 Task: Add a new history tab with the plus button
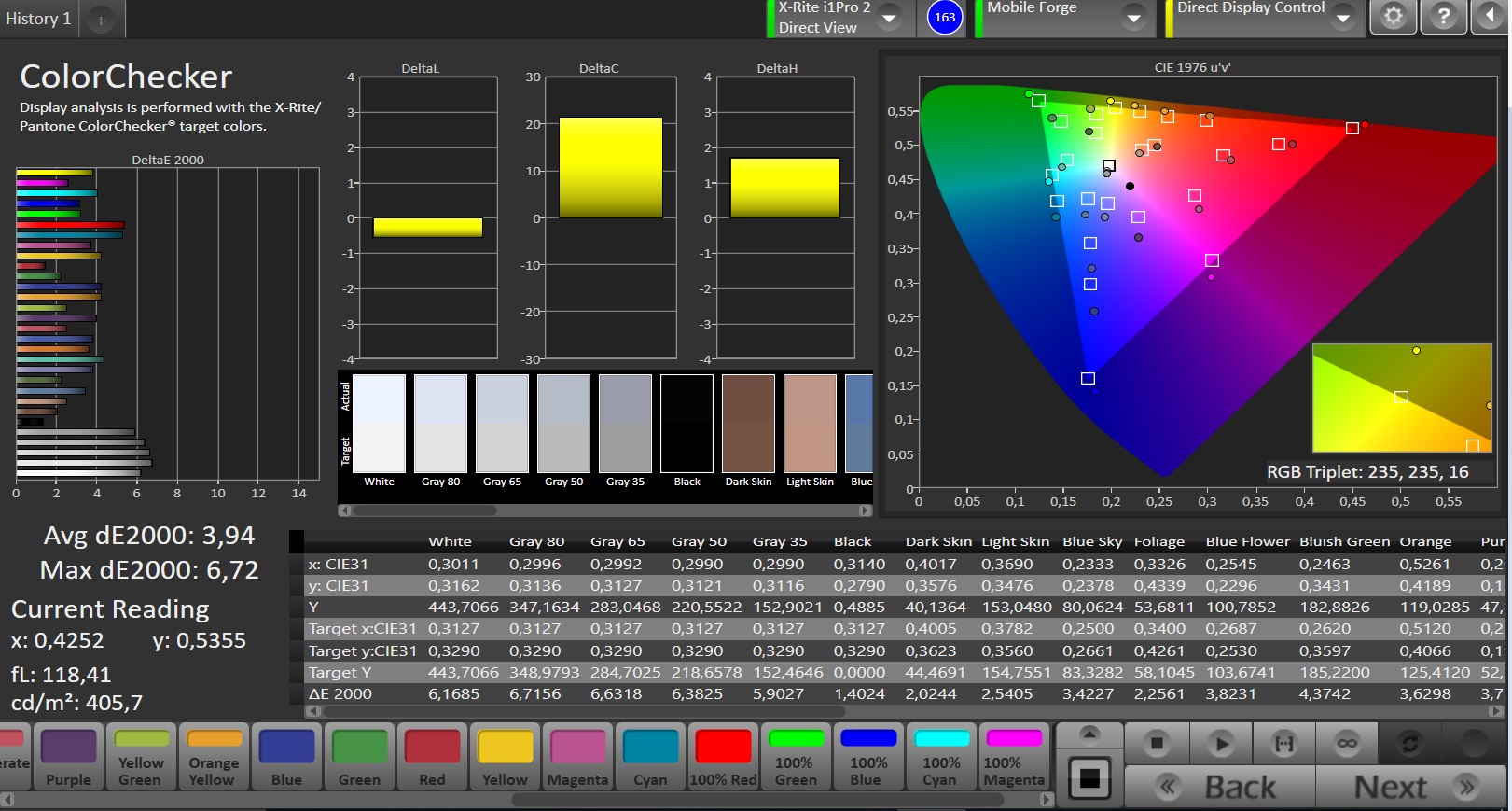click(x=101, y=20)
